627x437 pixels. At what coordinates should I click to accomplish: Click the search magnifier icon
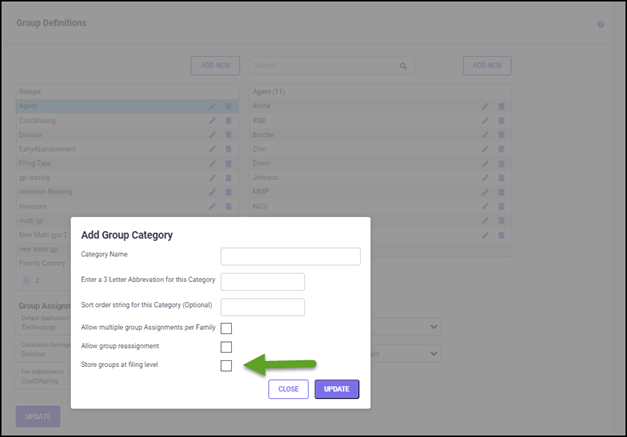tap(404, 66)
